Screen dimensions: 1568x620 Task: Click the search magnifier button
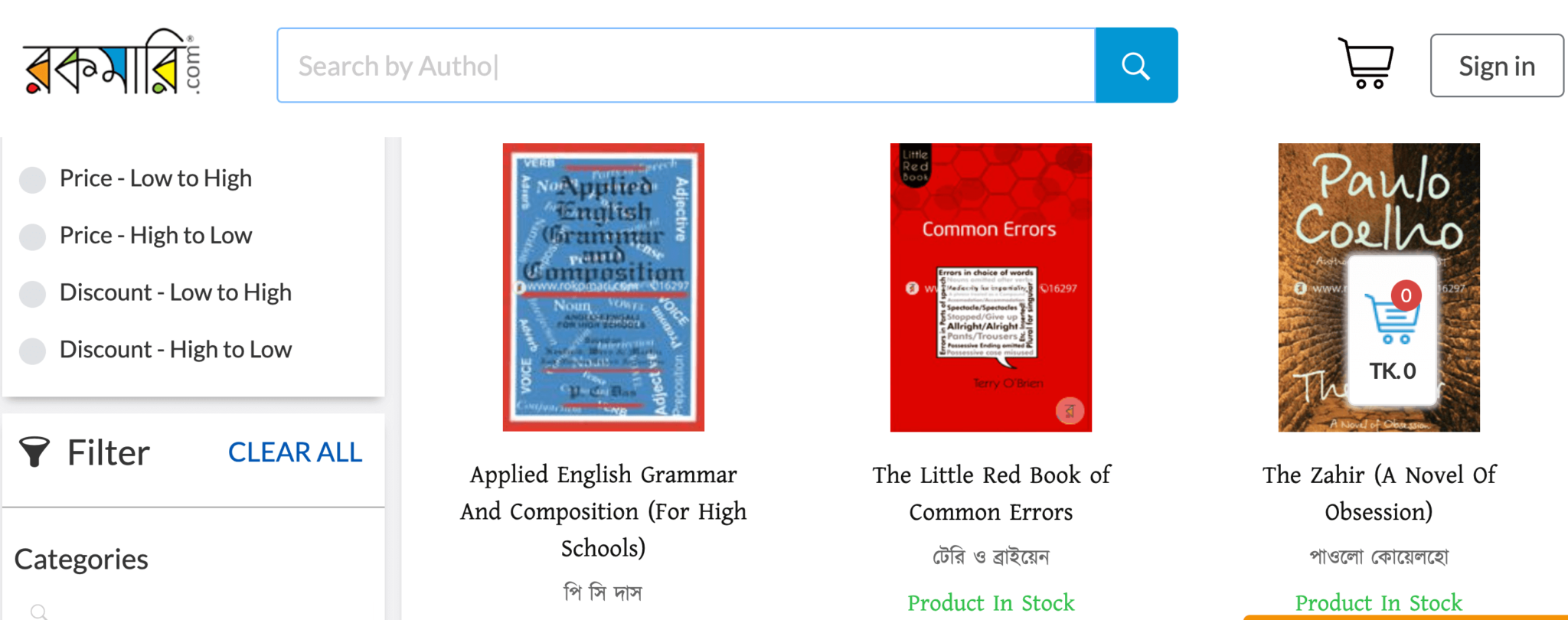tap(1136, 65)
